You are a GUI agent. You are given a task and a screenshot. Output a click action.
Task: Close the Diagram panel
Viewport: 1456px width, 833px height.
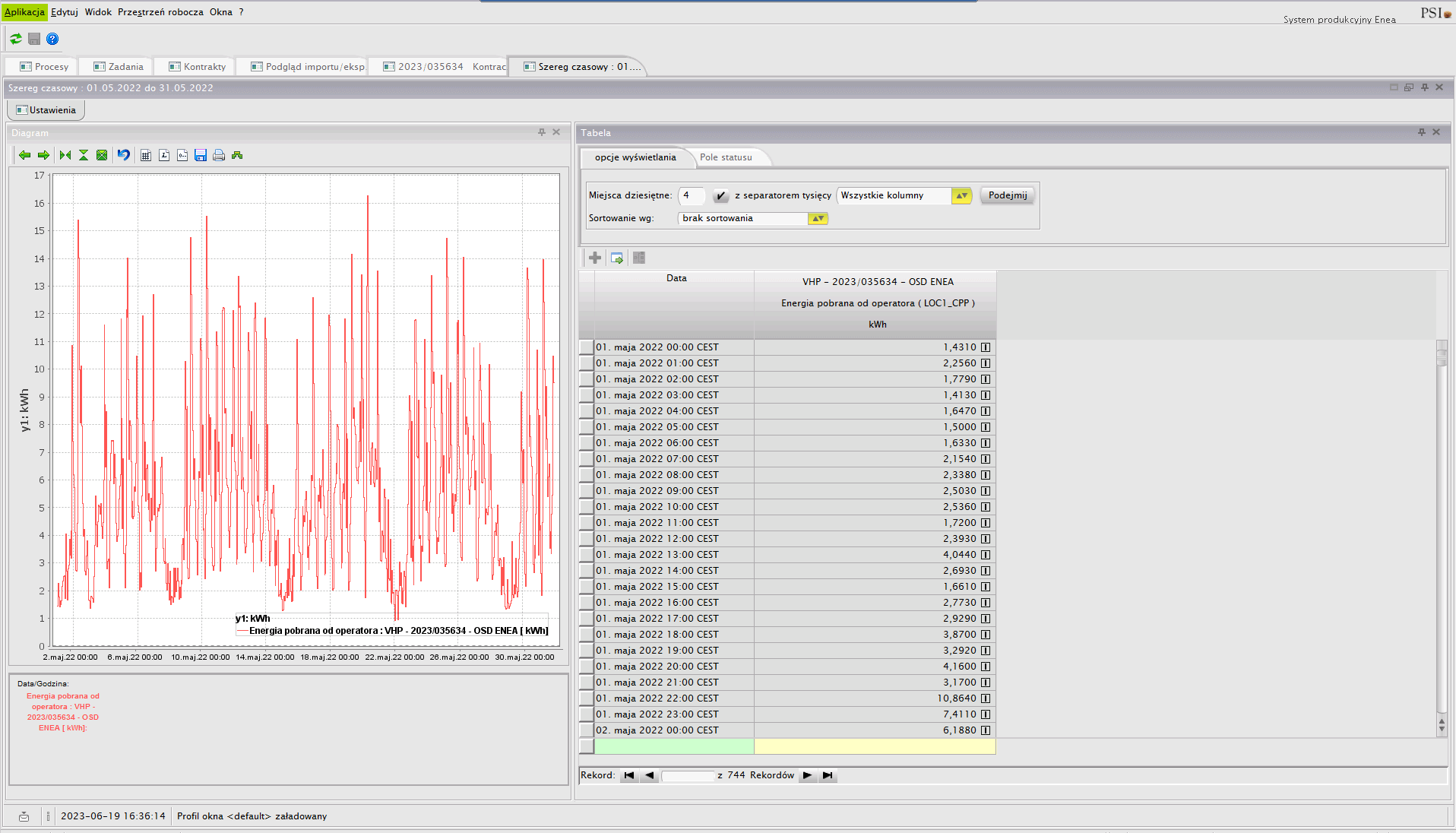[556, 132]
